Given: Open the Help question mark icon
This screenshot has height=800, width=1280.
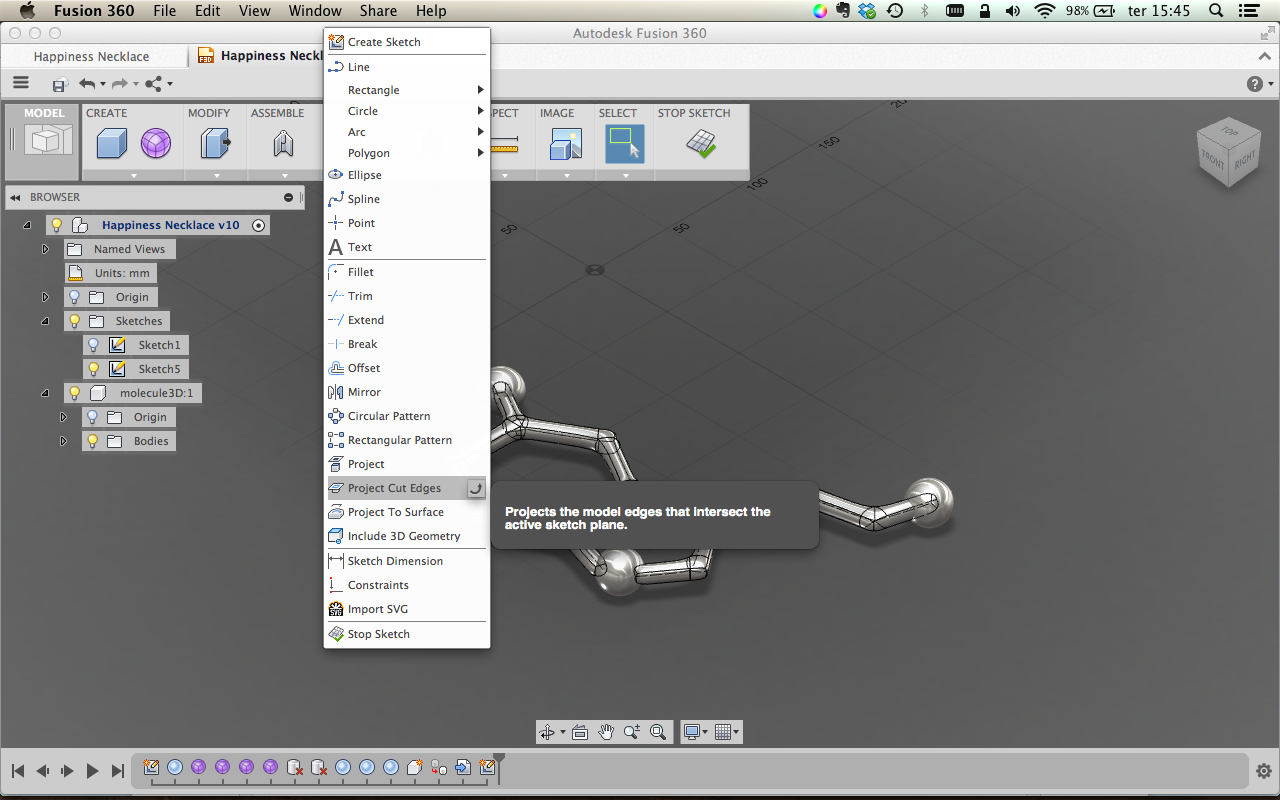Looking at the screenshot, I should [1255, 84].
